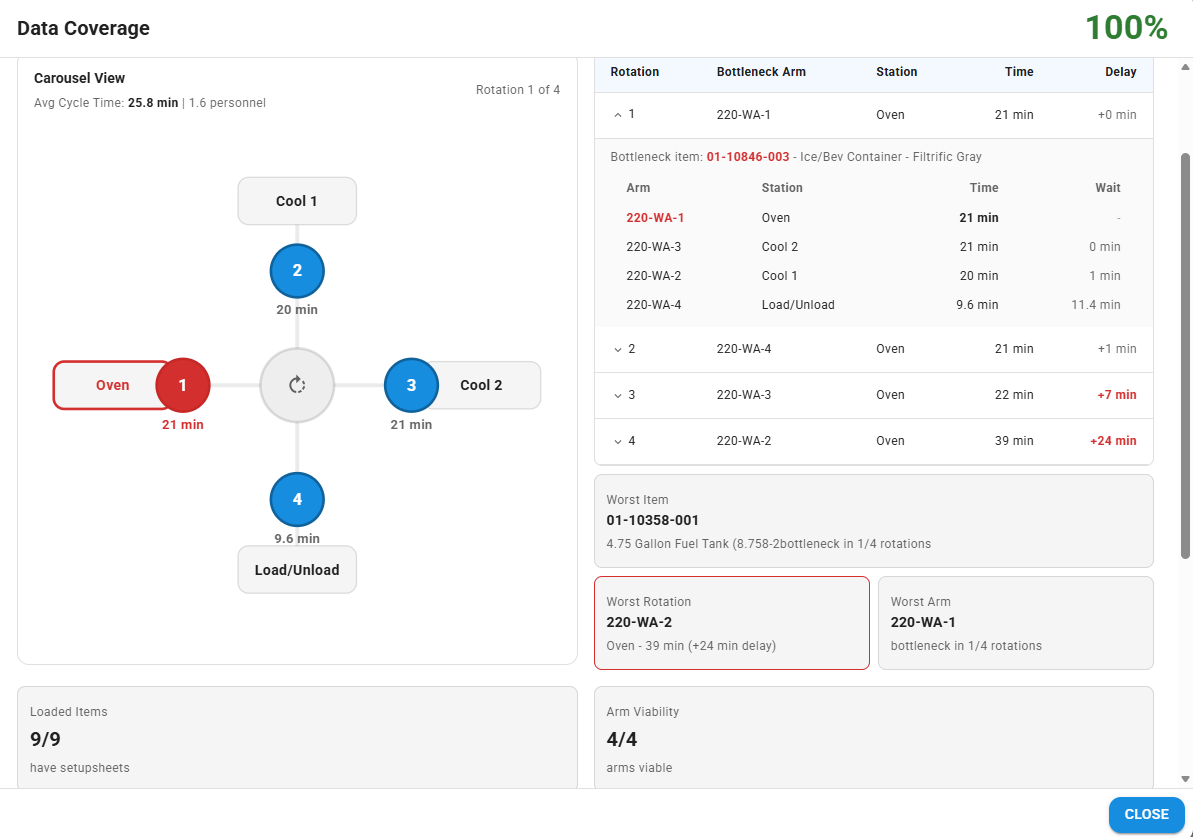Screen dimensions: 1193x837
Task: Click the Delay column header
Action: pos(1121,72)
